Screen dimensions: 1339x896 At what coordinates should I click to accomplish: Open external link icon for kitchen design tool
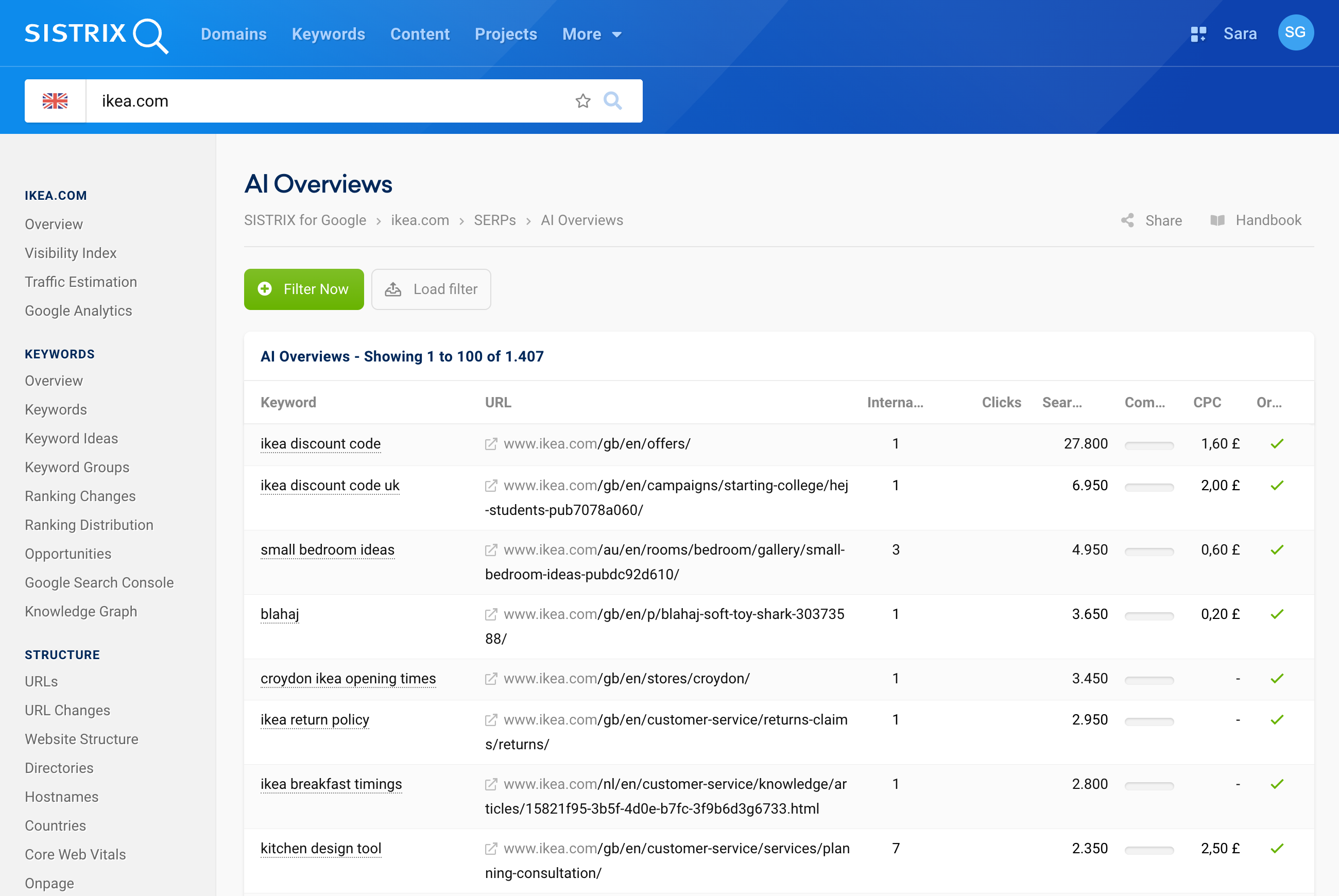(491, 849)
